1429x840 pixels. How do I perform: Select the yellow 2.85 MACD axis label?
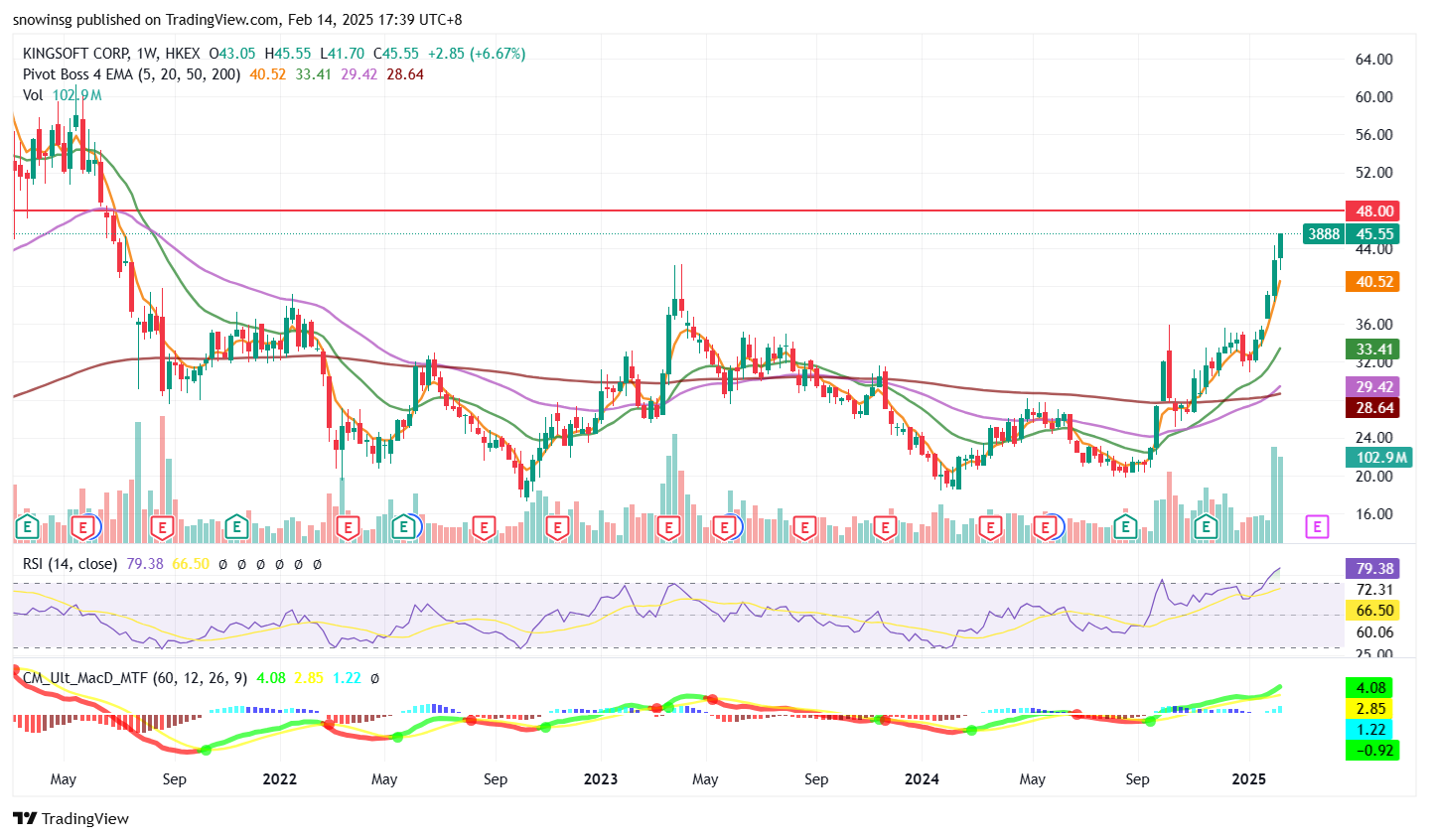(1371, 708)
